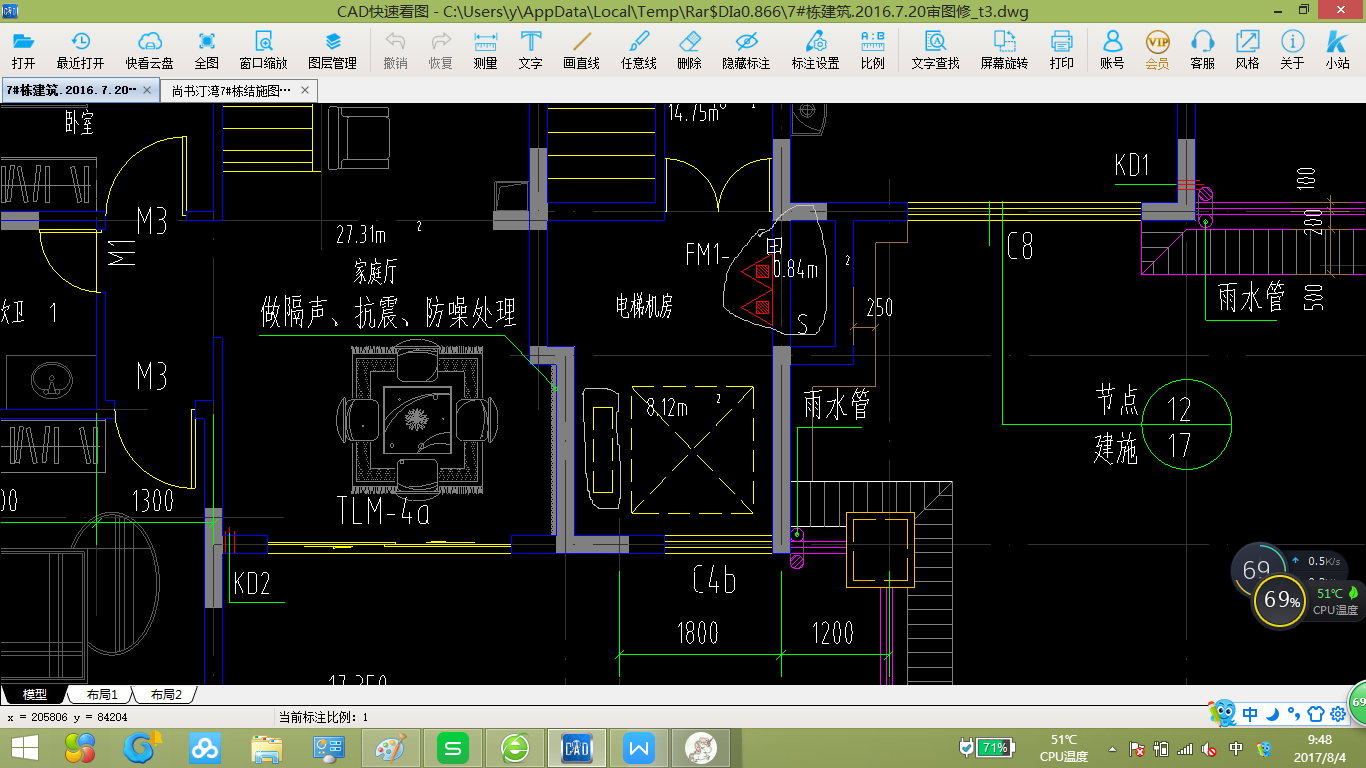Select the 布局2 layout tab

165,694
